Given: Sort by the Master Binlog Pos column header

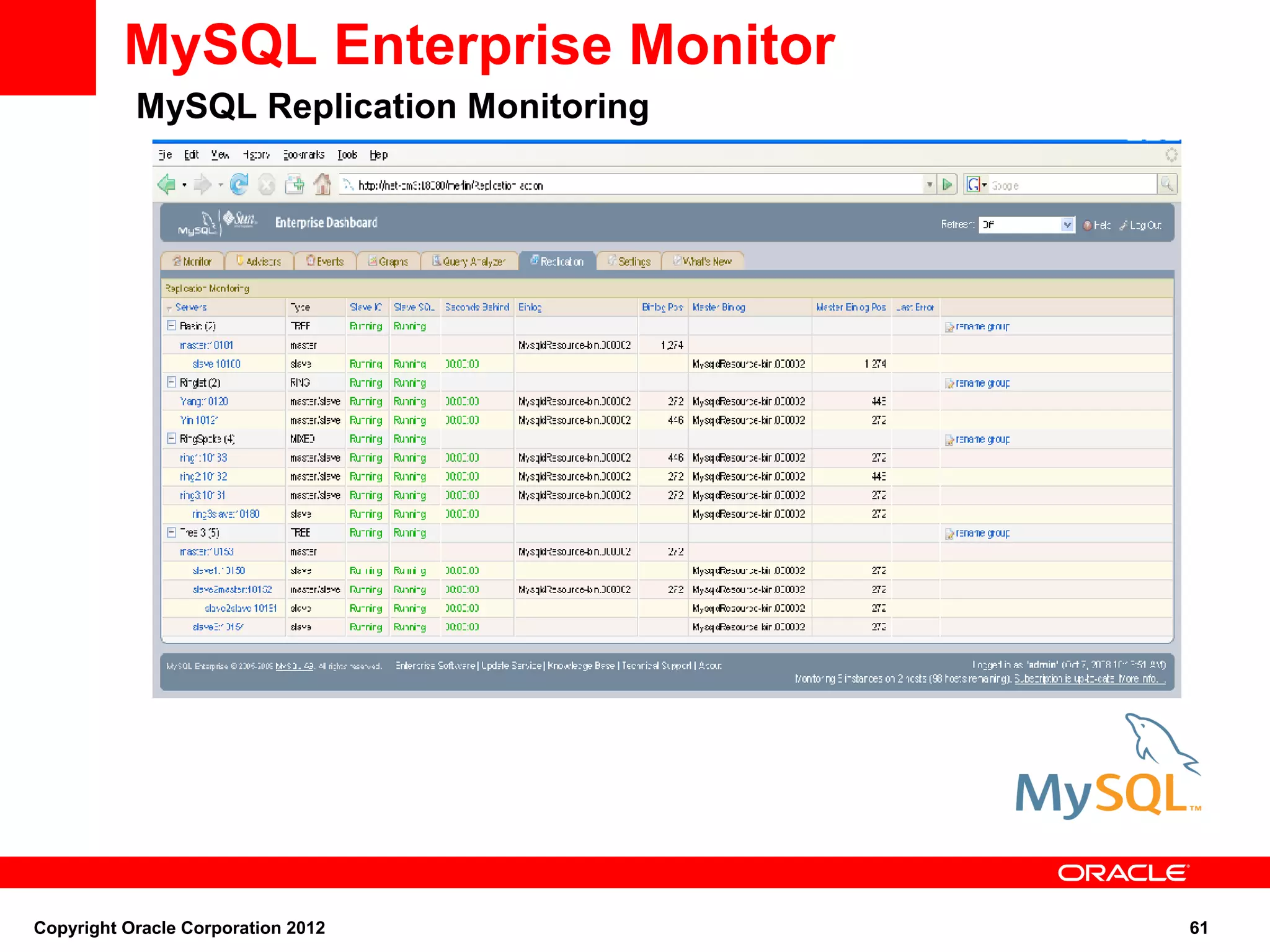Looking at the screenshot, I should 851,307.
